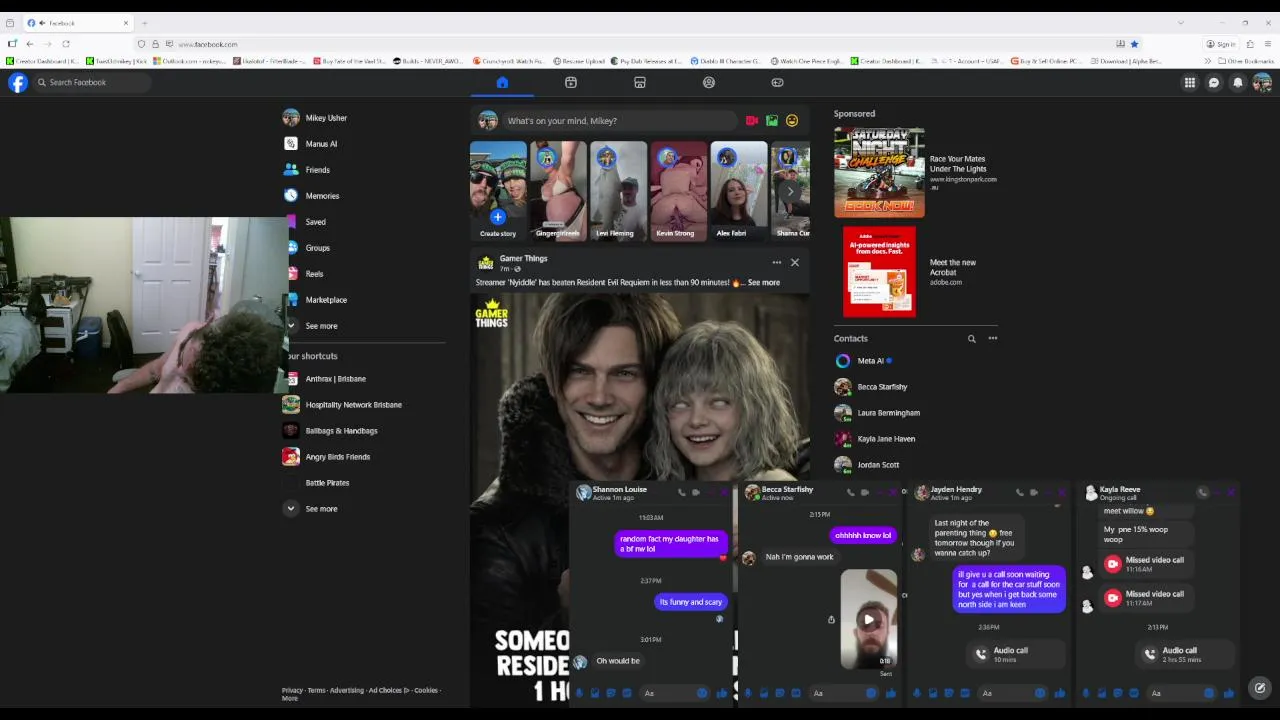Open the notifications bell icon

1238,83
